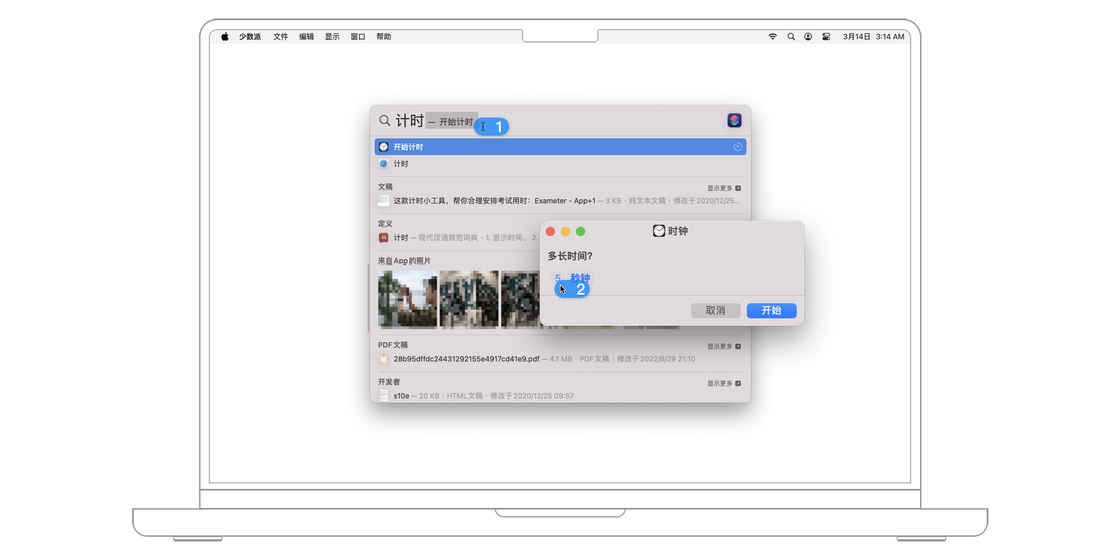Click the Wi-Fi status icon

pyautogui.click(x=773, y=36)
